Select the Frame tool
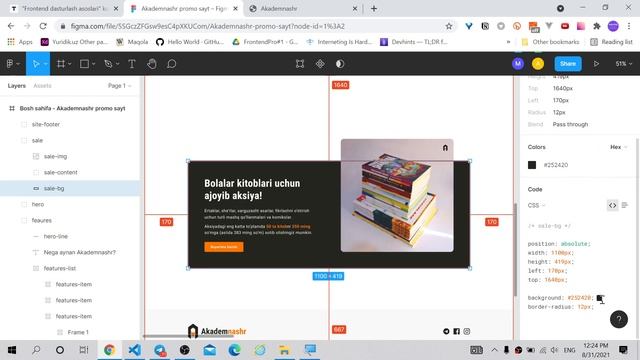This screenshot has width=640, height=360. click(61, 64)
